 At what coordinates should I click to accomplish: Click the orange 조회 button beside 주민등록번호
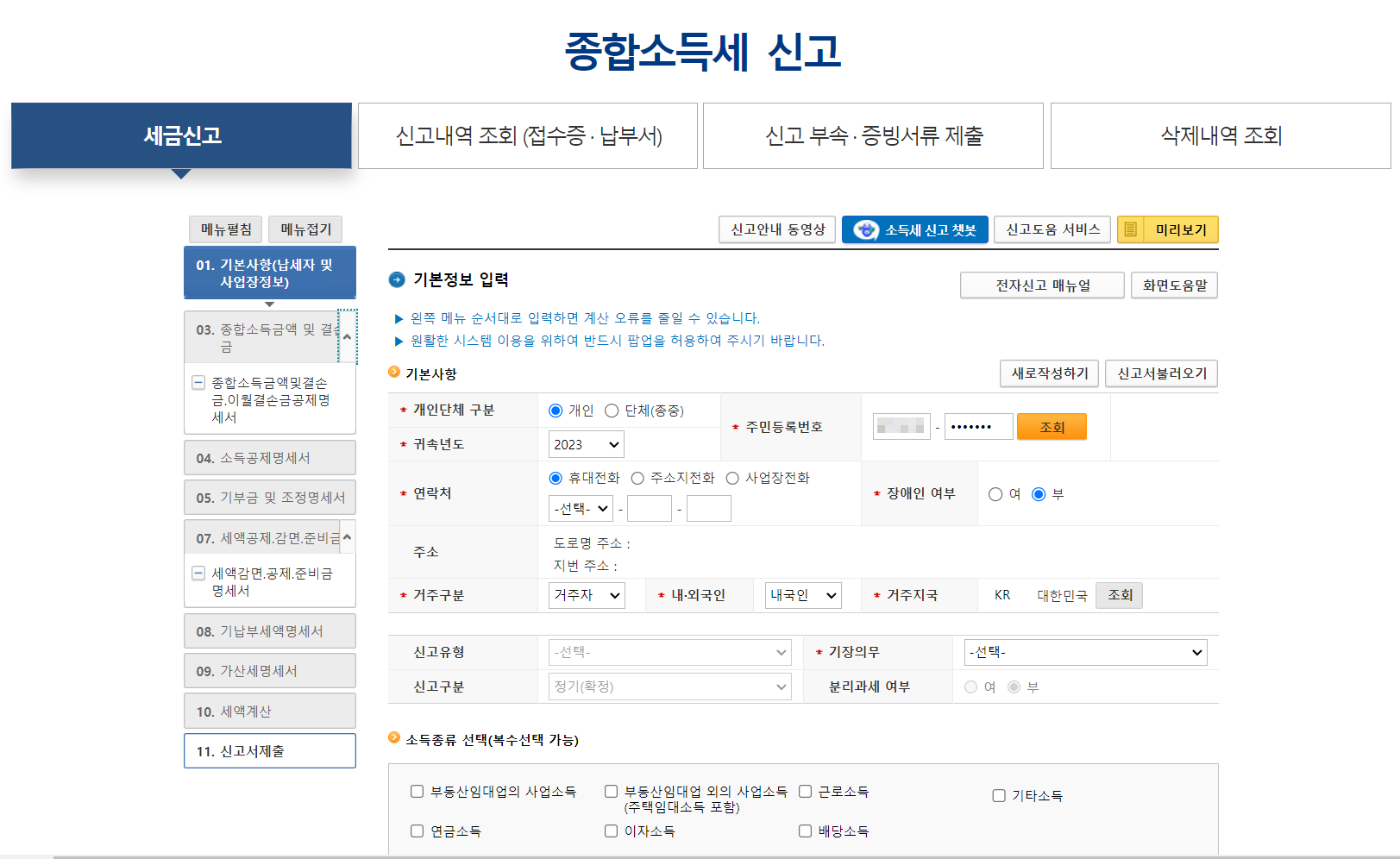click(x=1052, y=426)
